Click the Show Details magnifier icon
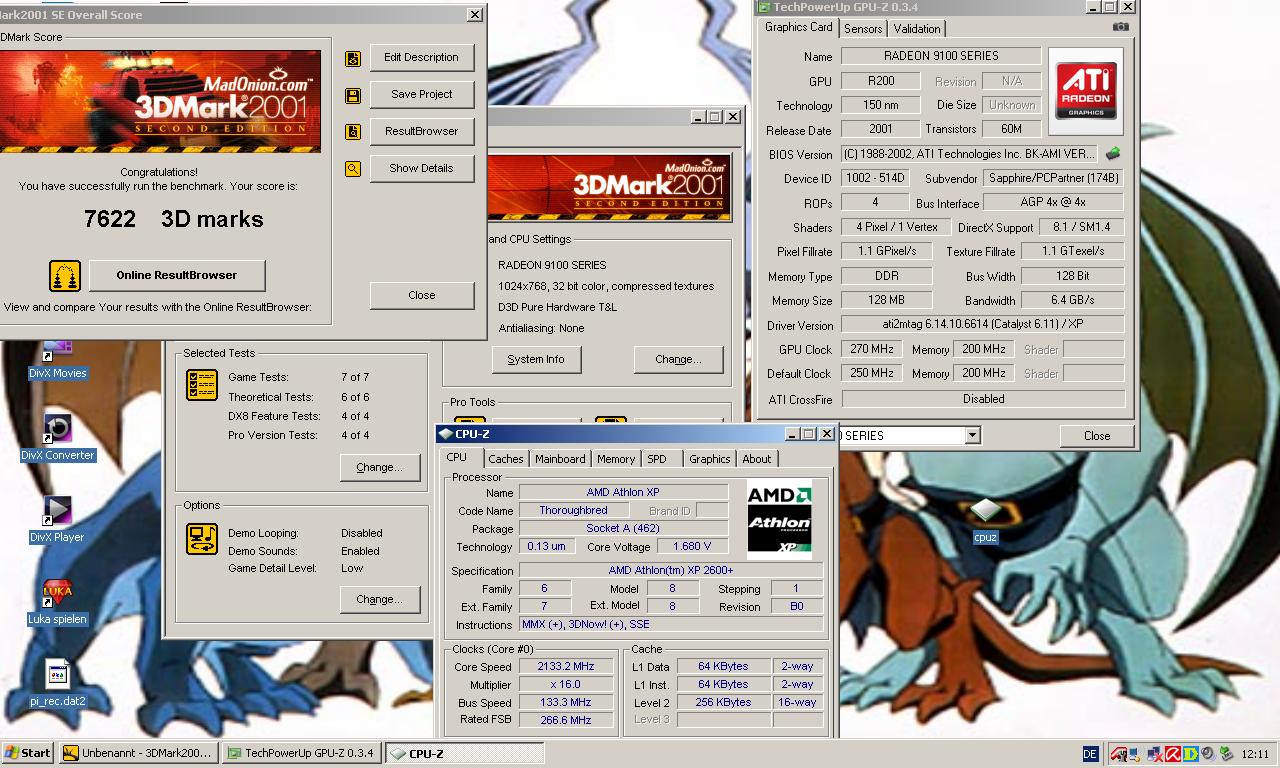Screen dimensions: 1280x768 (353, 169)
